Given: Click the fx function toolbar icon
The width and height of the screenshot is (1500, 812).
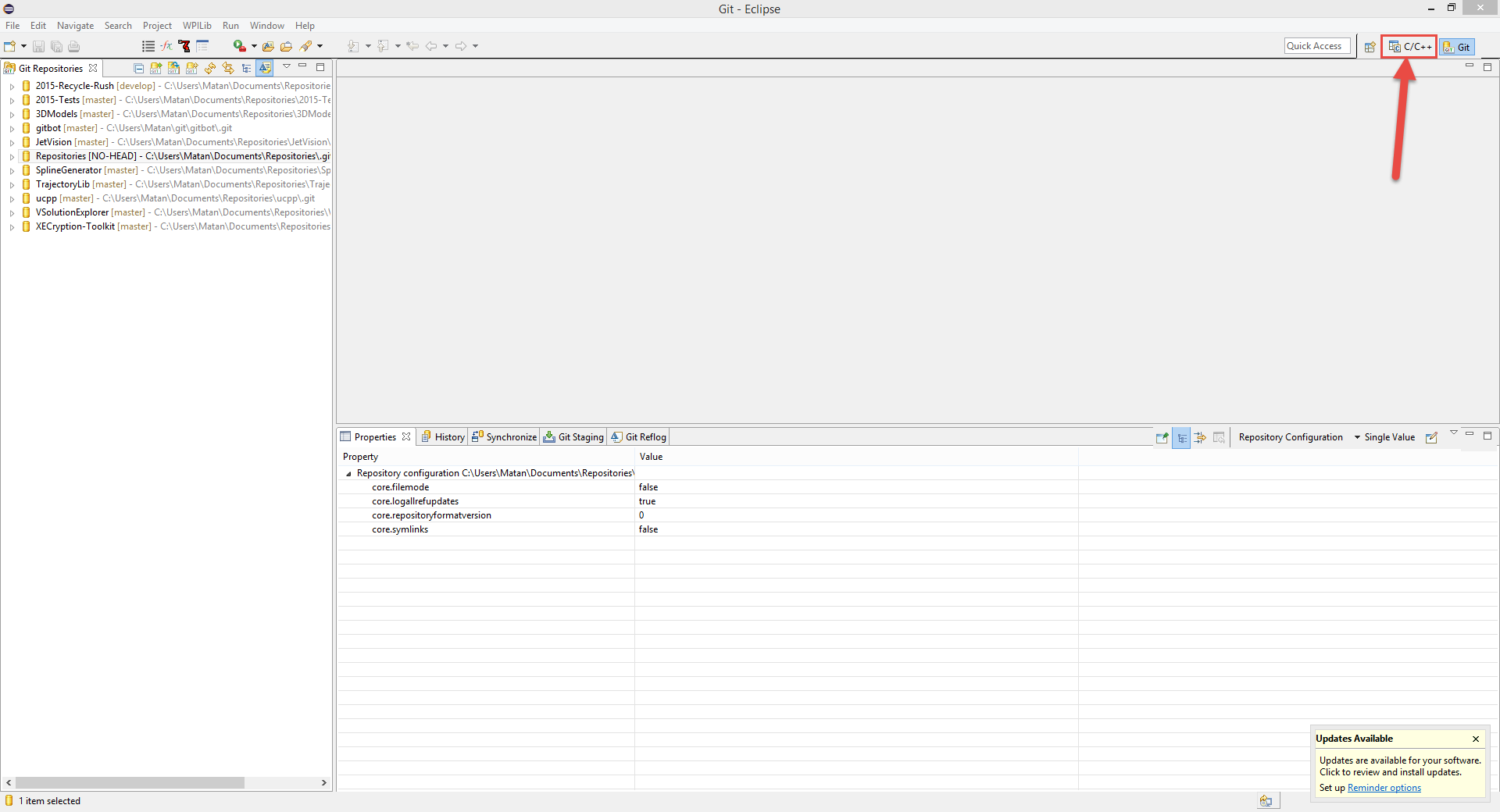Looking at the screenshot, I should click(x=166, y=46).
